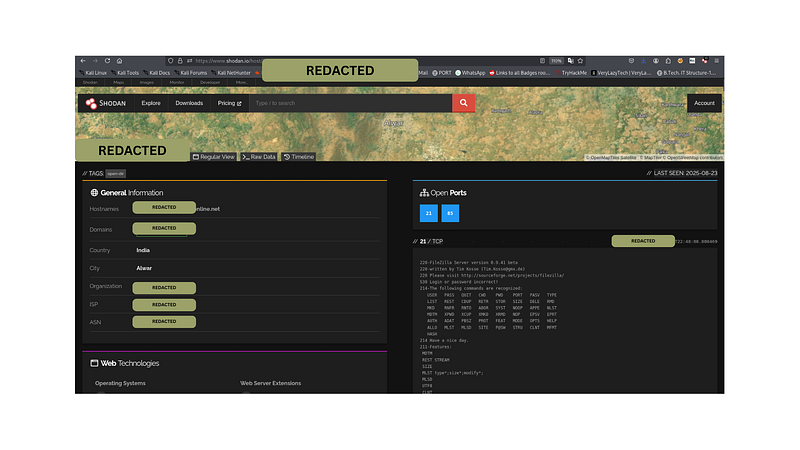This screenshot has height=450, width=800.
Task: Open the Links to all Badges bookmark
Action: (519, 73)
